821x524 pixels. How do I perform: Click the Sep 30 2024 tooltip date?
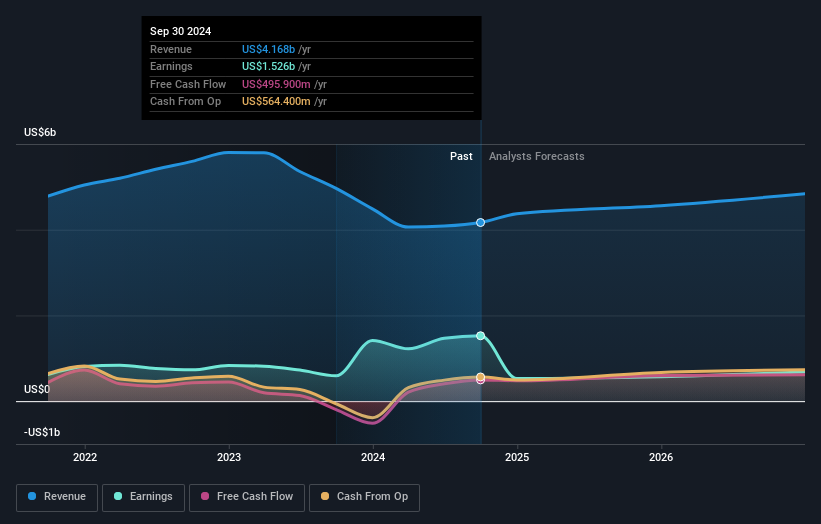tap(181, 31)
